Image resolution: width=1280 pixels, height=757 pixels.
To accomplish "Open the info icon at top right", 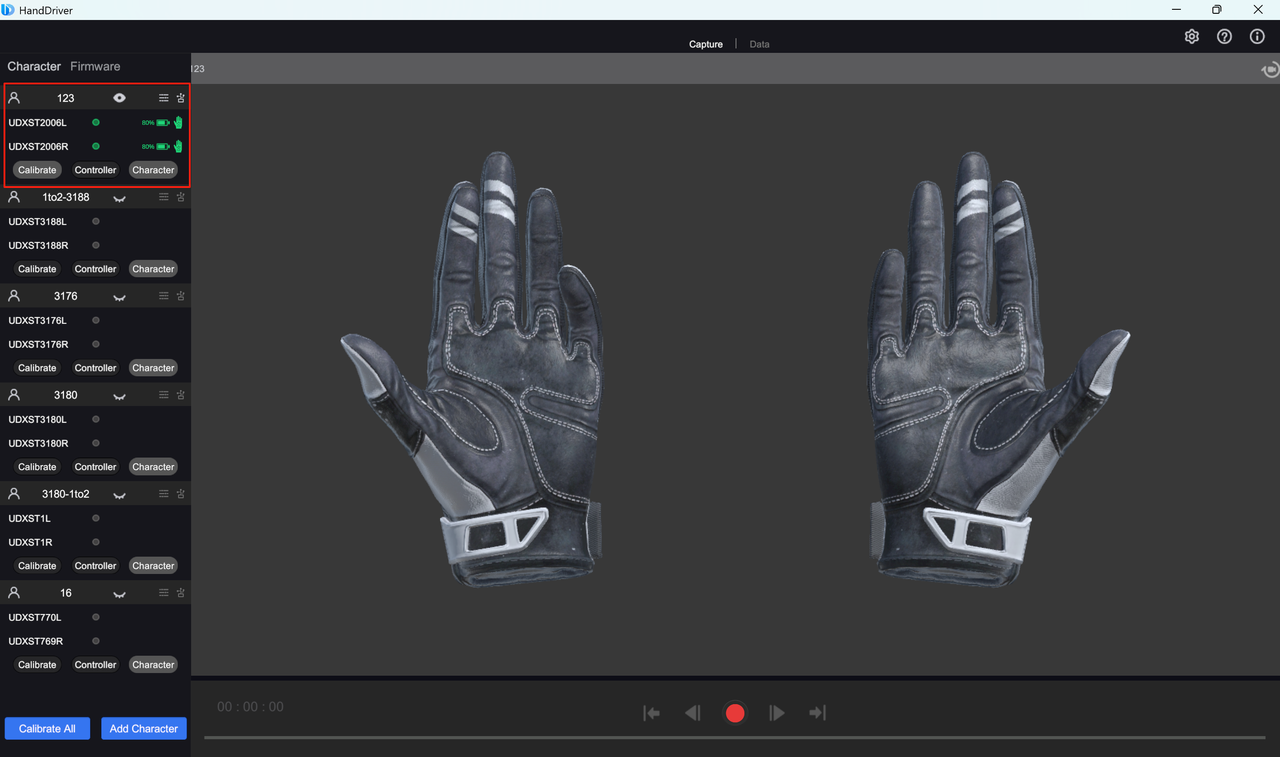I will 1257,37.
